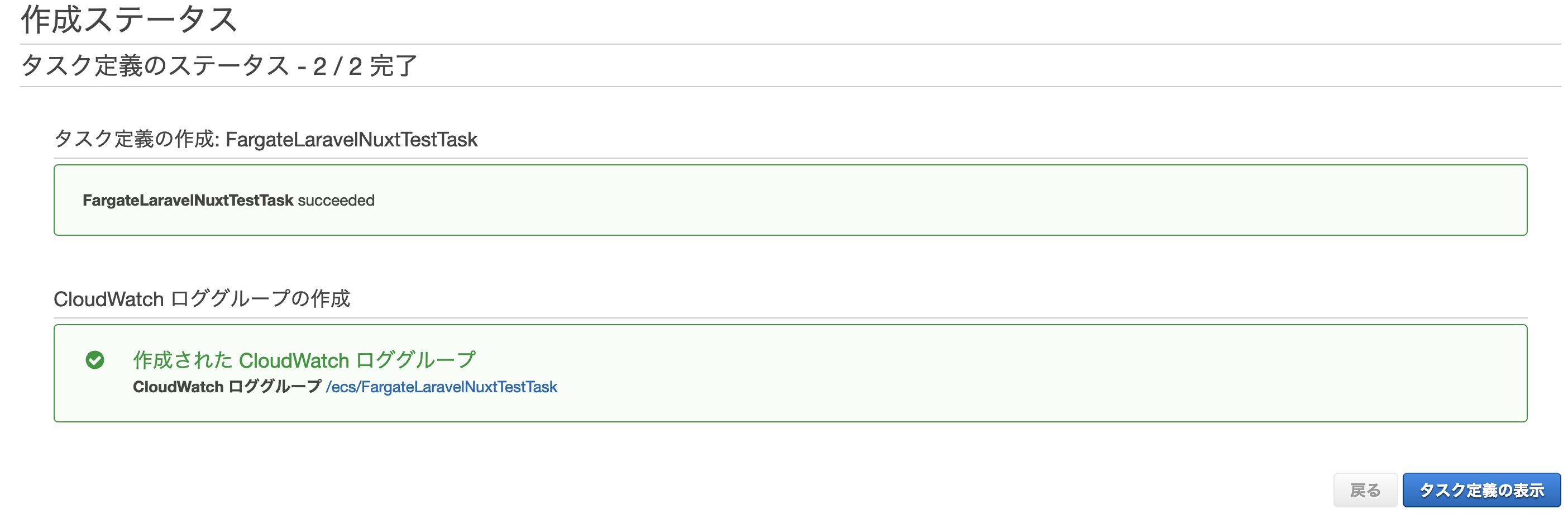
Task: Go back with the 戻る button
Action: pos(1364,490)
